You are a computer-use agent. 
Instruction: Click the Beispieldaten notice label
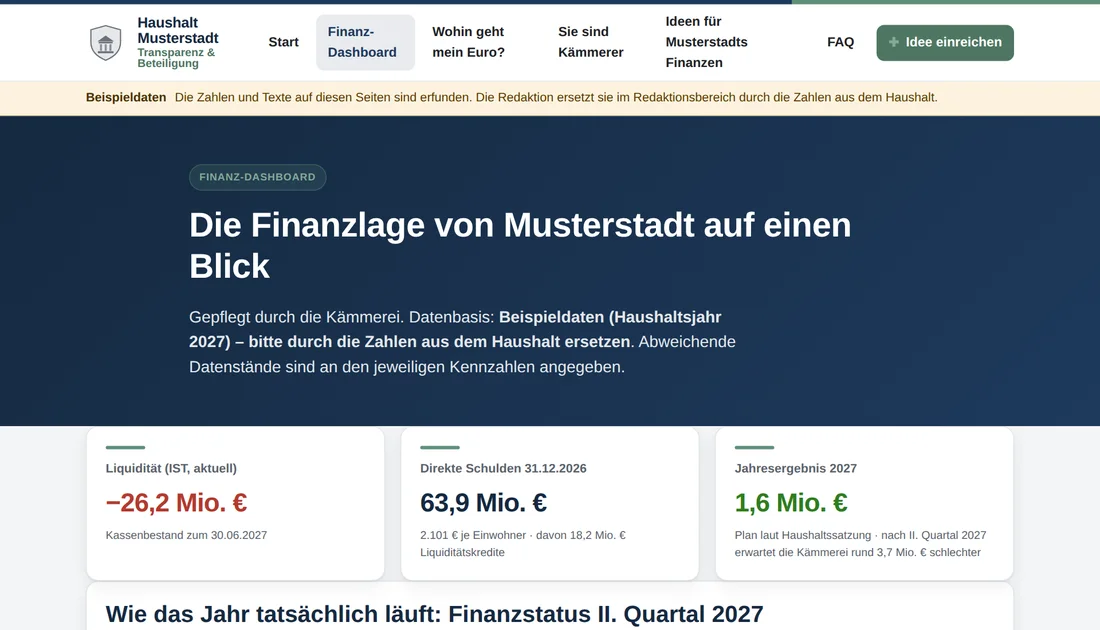coord(126,98)
